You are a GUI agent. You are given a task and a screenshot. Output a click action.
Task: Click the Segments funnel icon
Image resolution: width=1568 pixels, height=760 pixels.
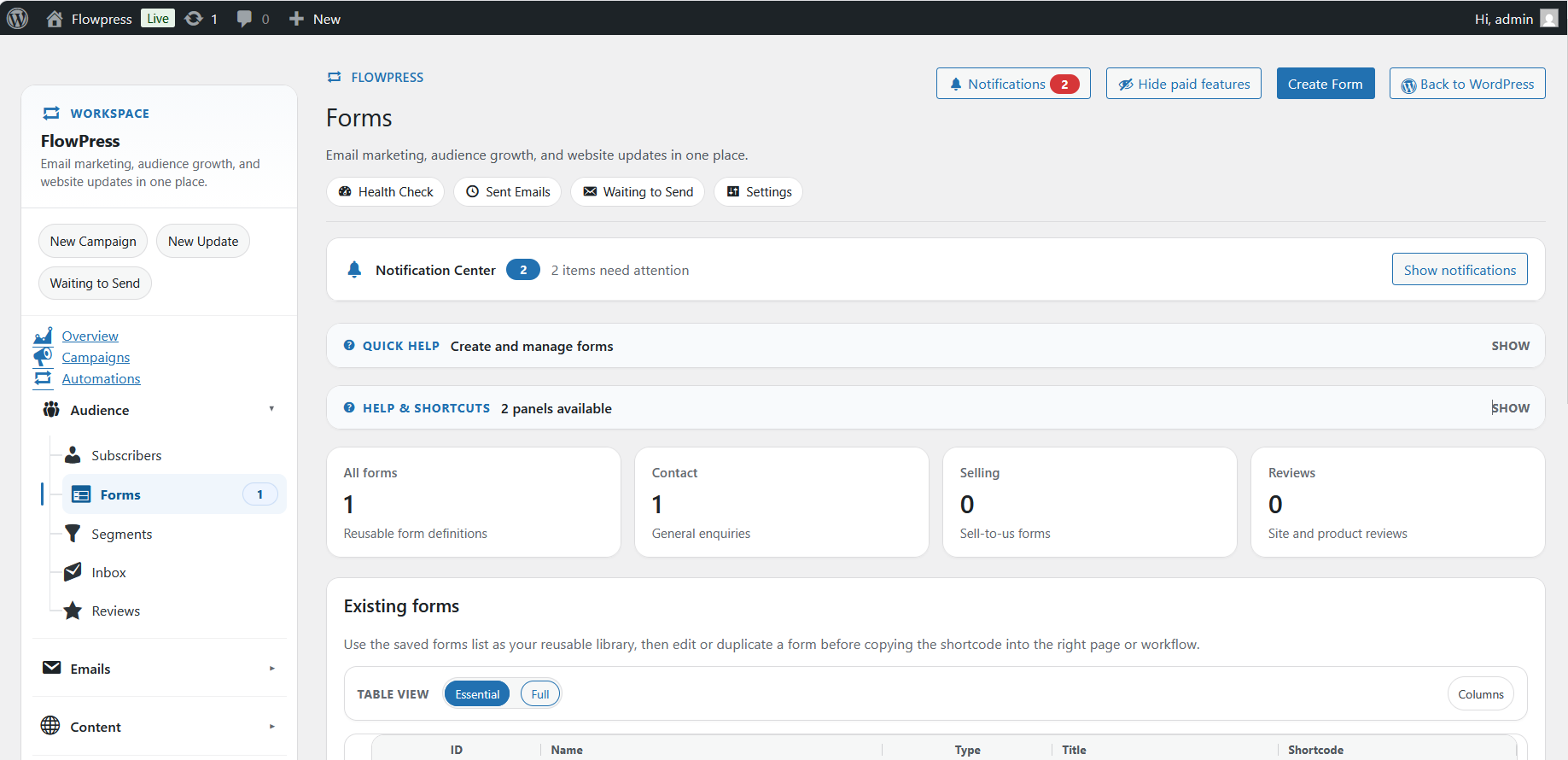(73, 534)
